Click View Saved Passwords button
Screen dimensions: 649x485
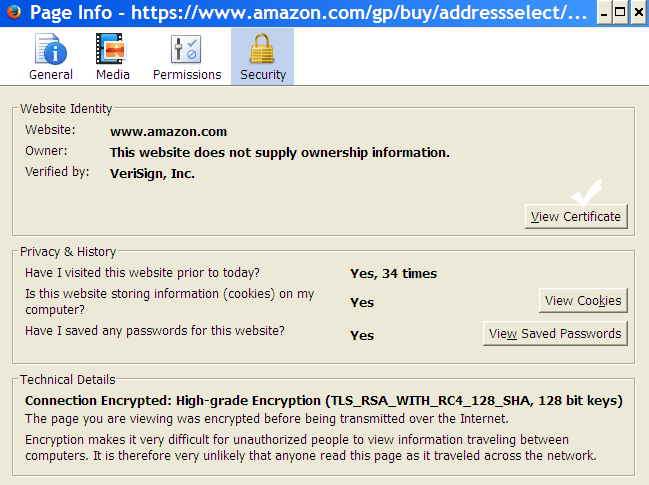(x=555, y=334)
